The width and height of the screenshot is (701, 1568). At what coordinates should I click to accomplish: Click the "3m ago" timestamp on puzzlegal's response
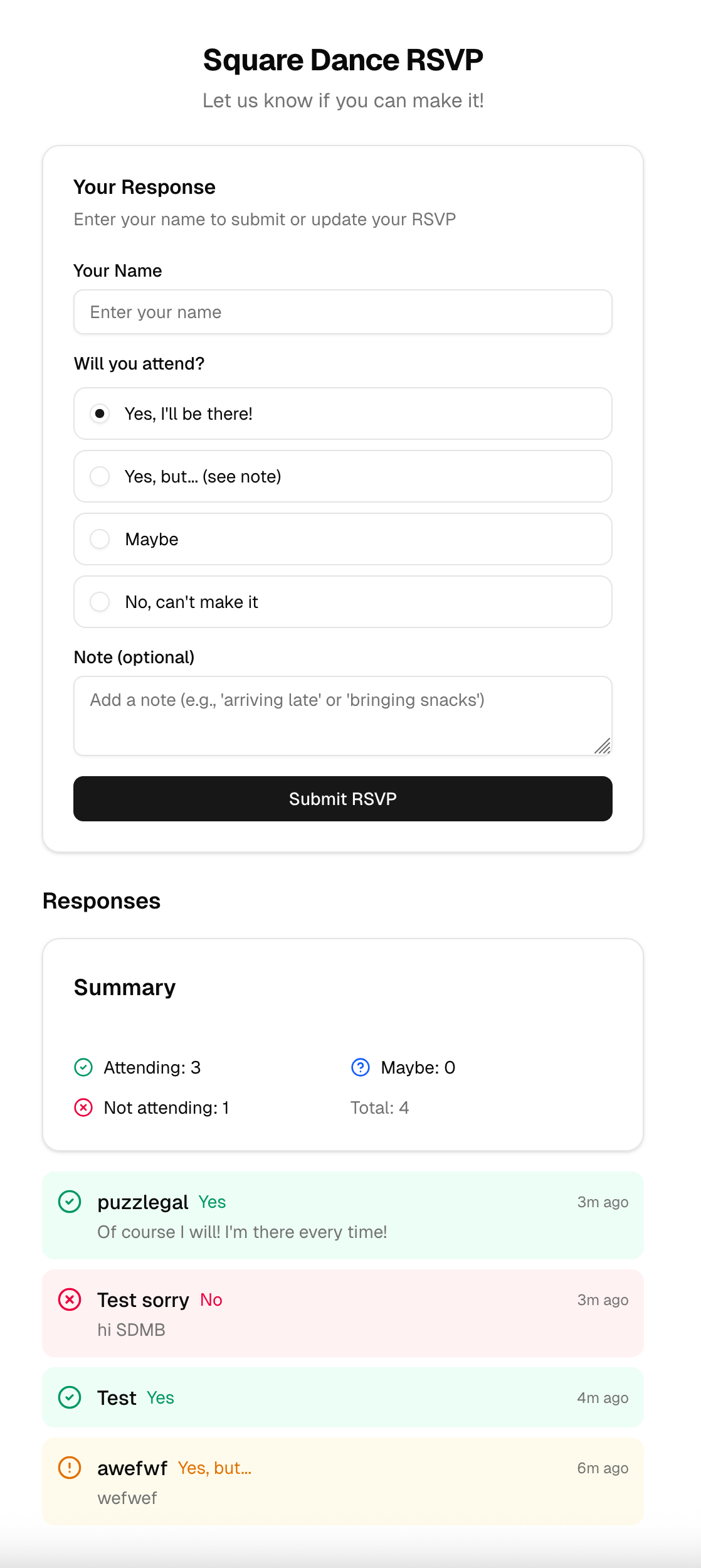coord(603,1202)
